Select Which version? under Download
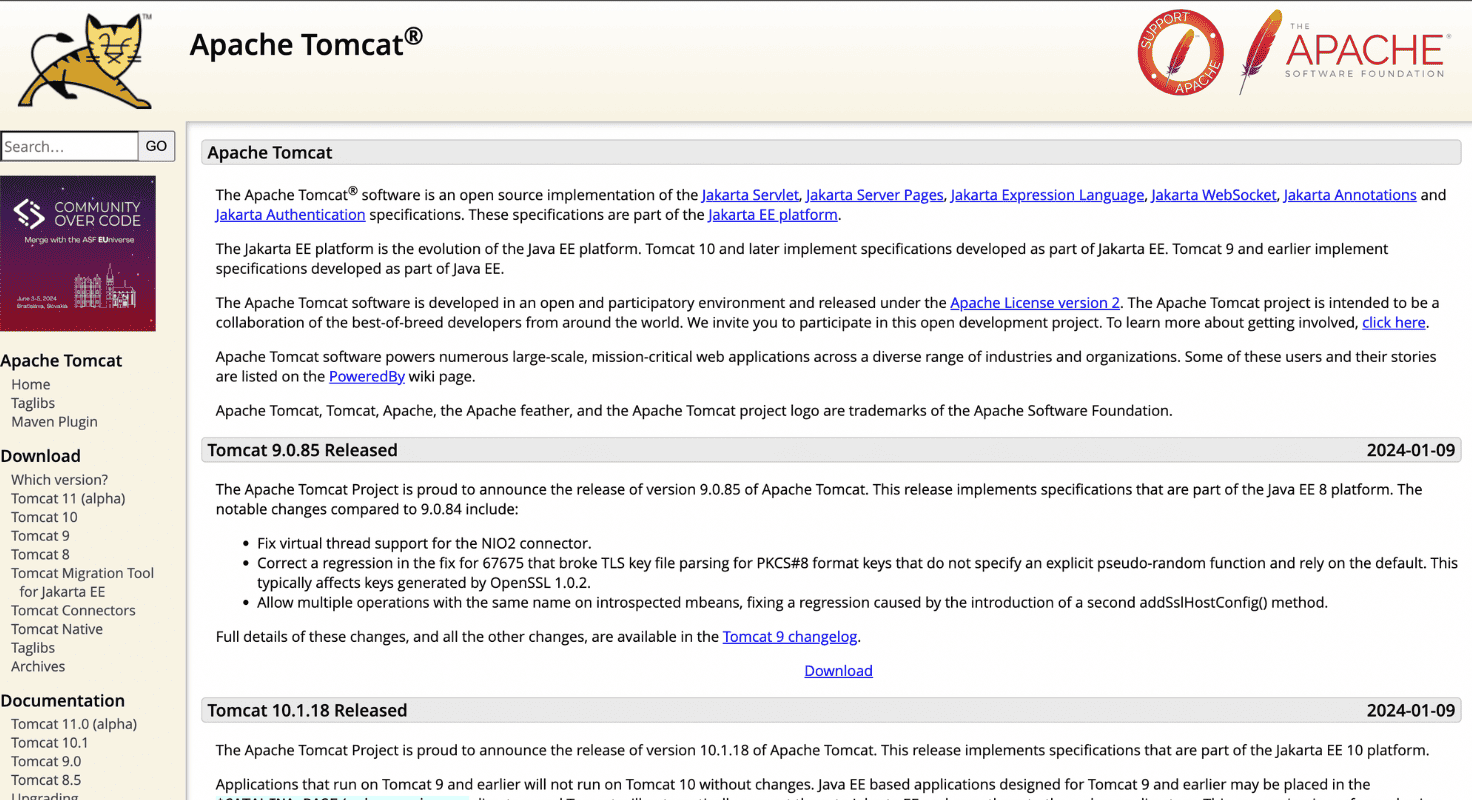The height and width of the screenshot is (800, 1472). (59, 479)
